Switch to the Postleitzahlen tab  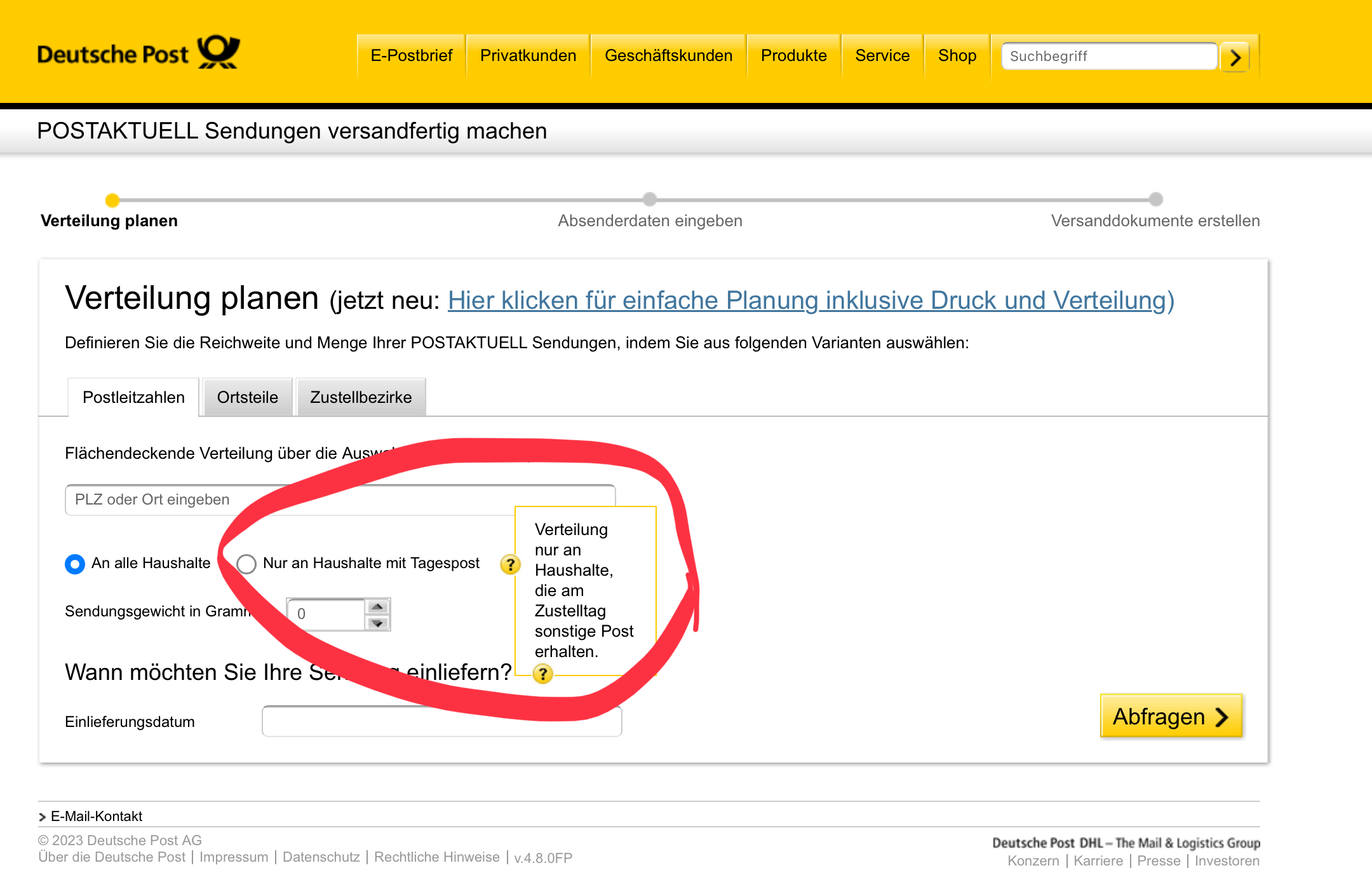coord(133,397)
